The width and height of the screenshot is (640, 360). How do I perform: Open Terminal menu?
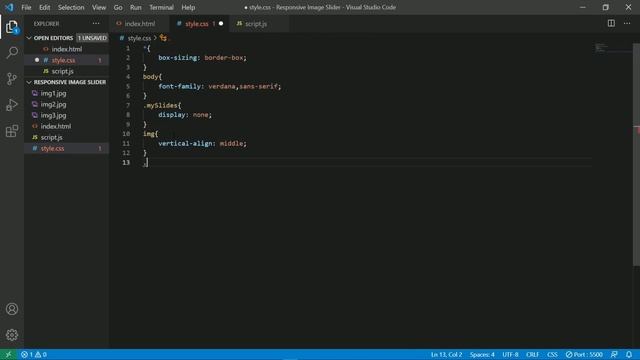161,7
